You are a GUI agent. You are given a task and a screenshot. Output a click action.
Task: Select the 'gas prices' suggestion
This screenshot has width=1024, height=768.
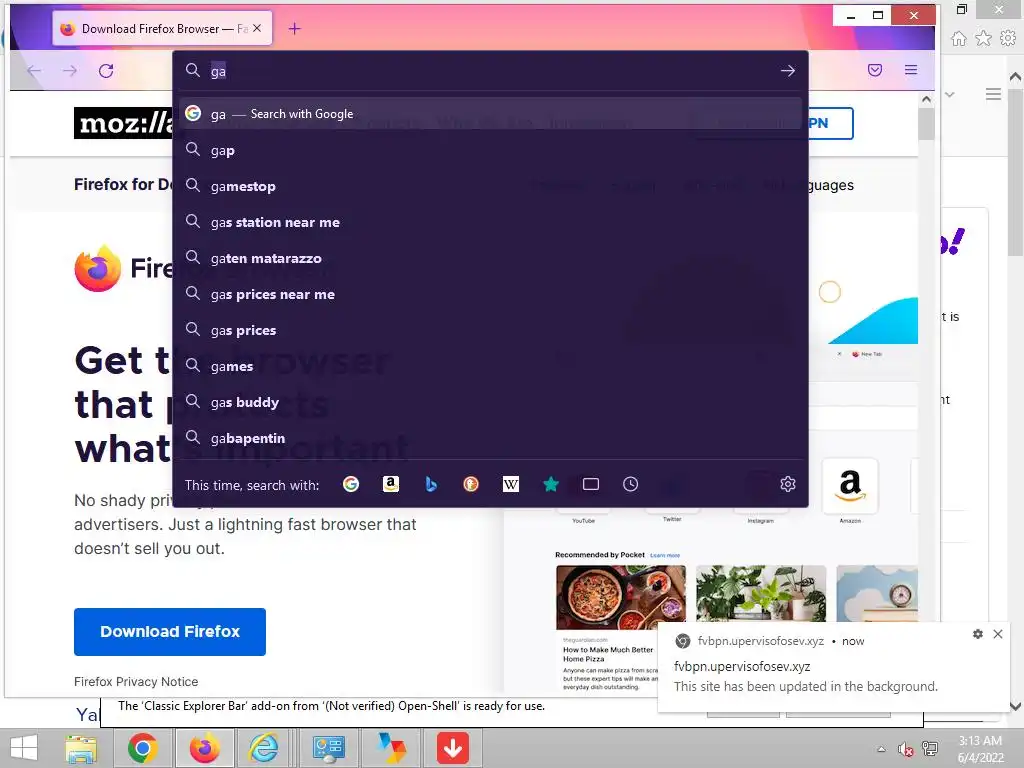(490, 330)
